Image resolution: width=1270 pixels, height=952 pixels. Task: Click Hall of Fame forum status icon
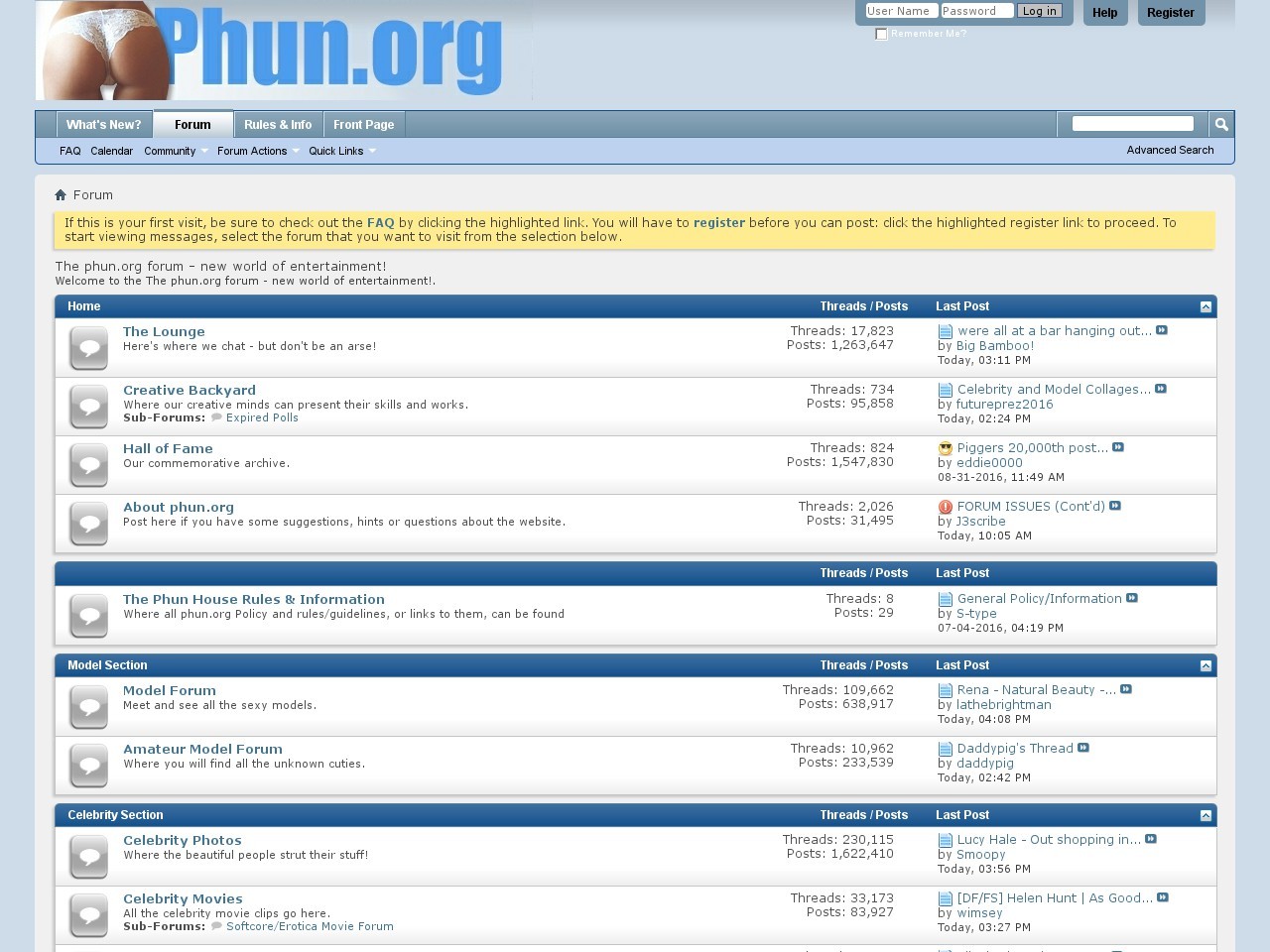click(88, 464)
